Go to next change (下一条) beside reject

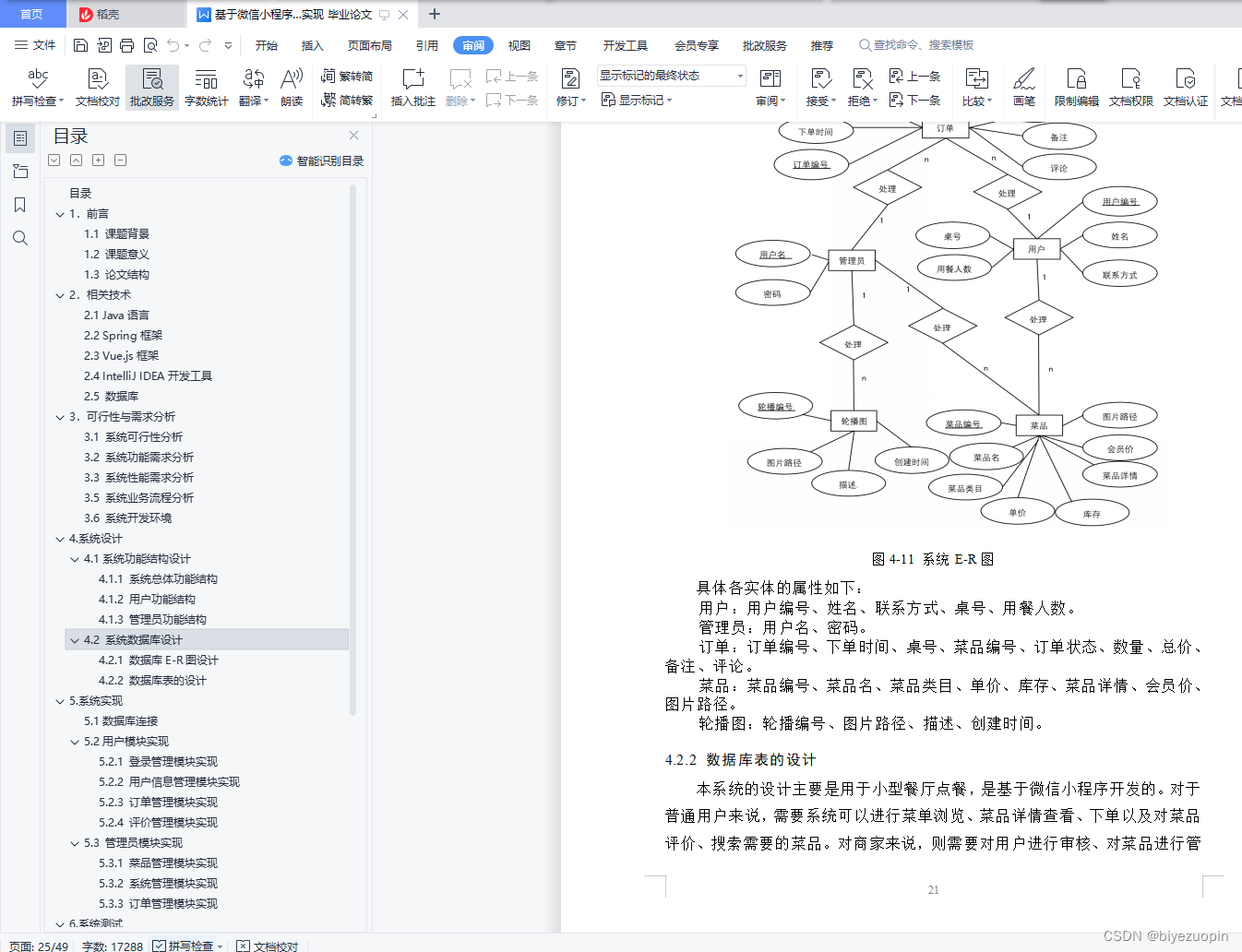pos(915,100)
